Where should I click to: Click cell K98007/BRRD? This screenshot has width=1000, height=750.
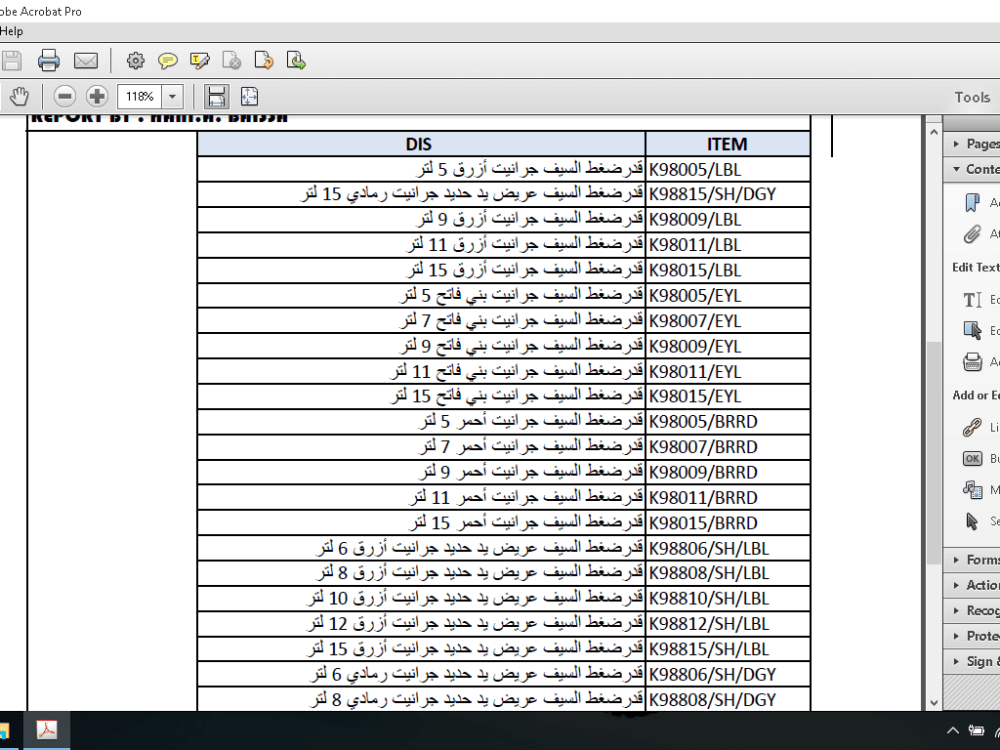tap(728, 447)
